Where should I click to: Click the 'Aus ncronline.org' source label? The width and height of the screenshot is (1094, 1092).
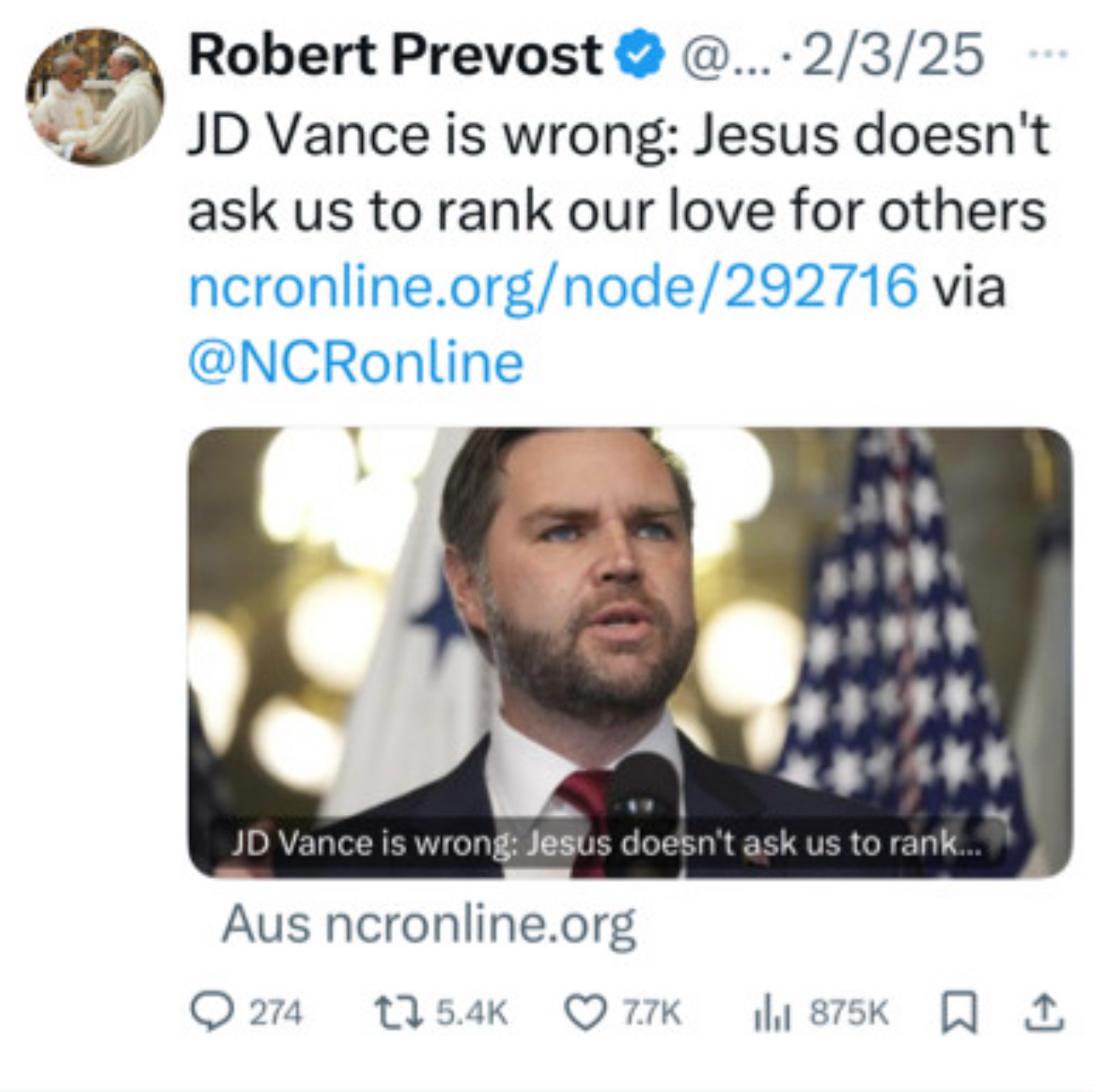[428, 923]
